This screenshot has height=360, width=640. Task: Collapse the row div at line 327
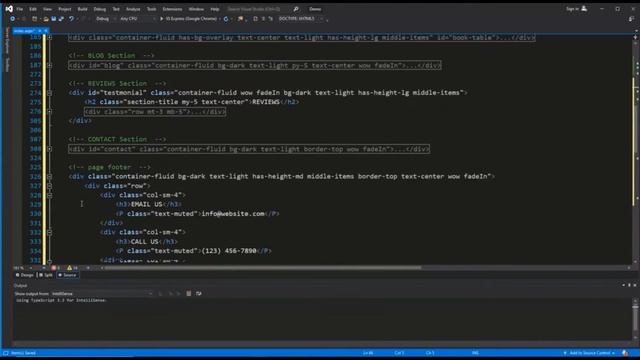point(49,186)
